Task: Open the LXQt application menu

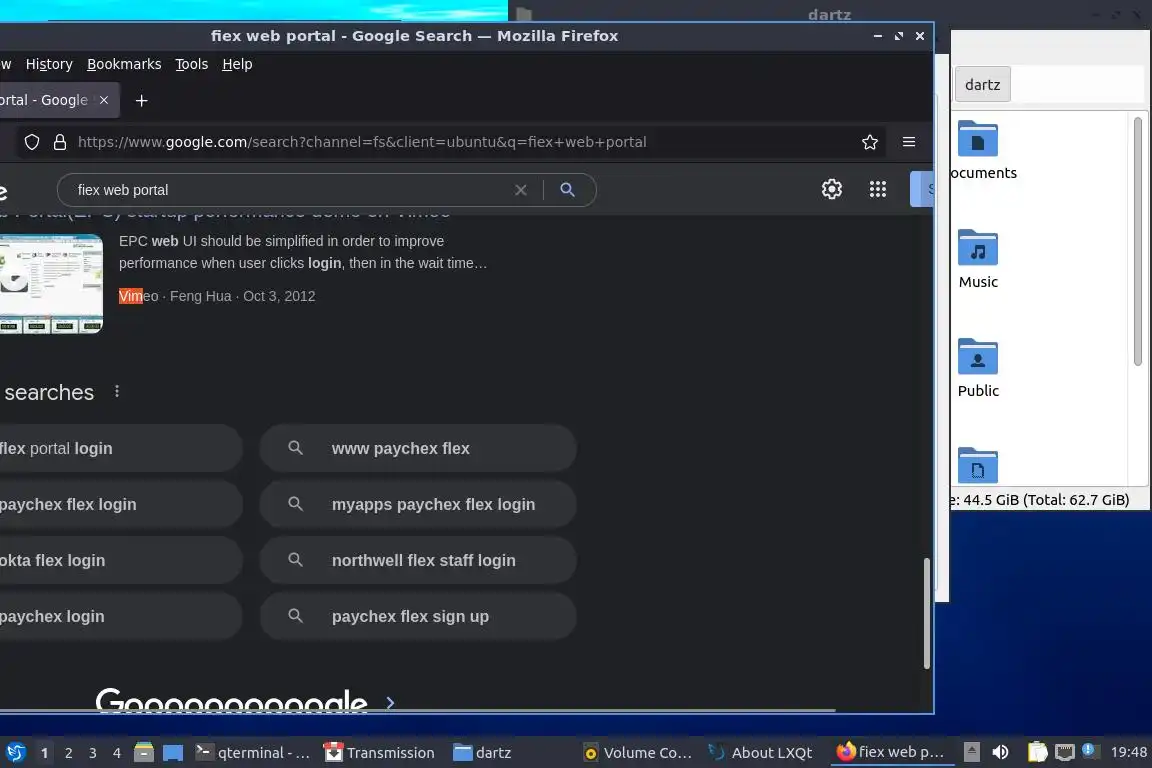Action: point(15,753)
